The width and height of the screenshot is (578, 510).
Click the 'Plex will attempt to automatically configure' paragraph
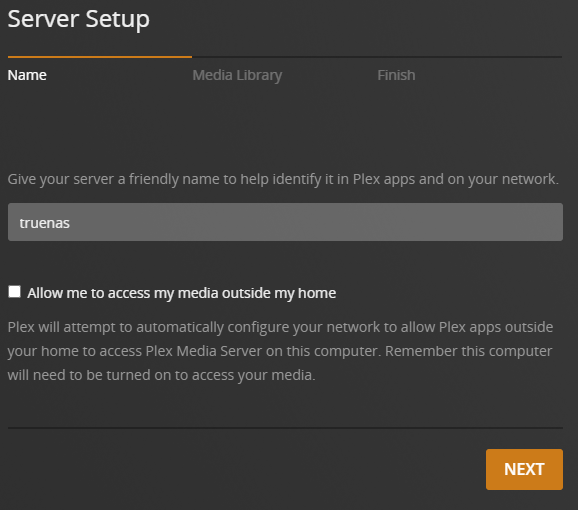(x=280, y=351)
